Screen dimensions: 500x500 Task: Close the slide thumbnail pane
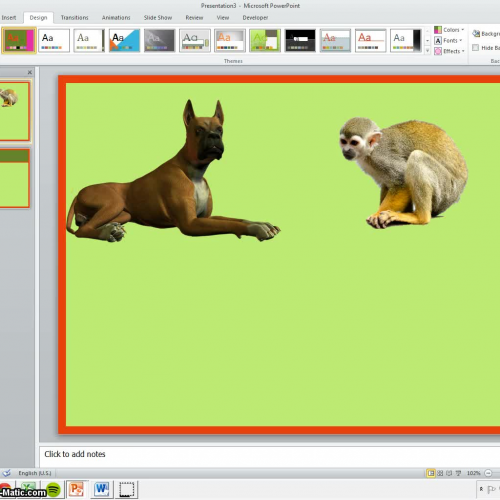click(30, 72)
